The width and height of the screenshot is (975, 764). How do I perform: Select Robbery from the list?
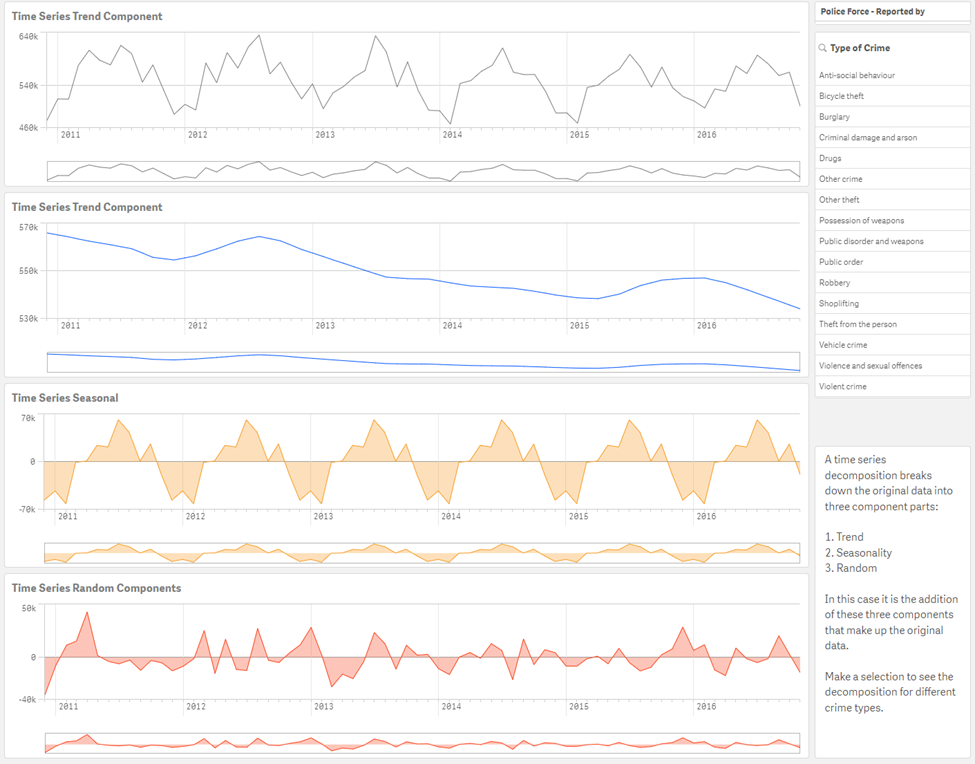(892, 283)
